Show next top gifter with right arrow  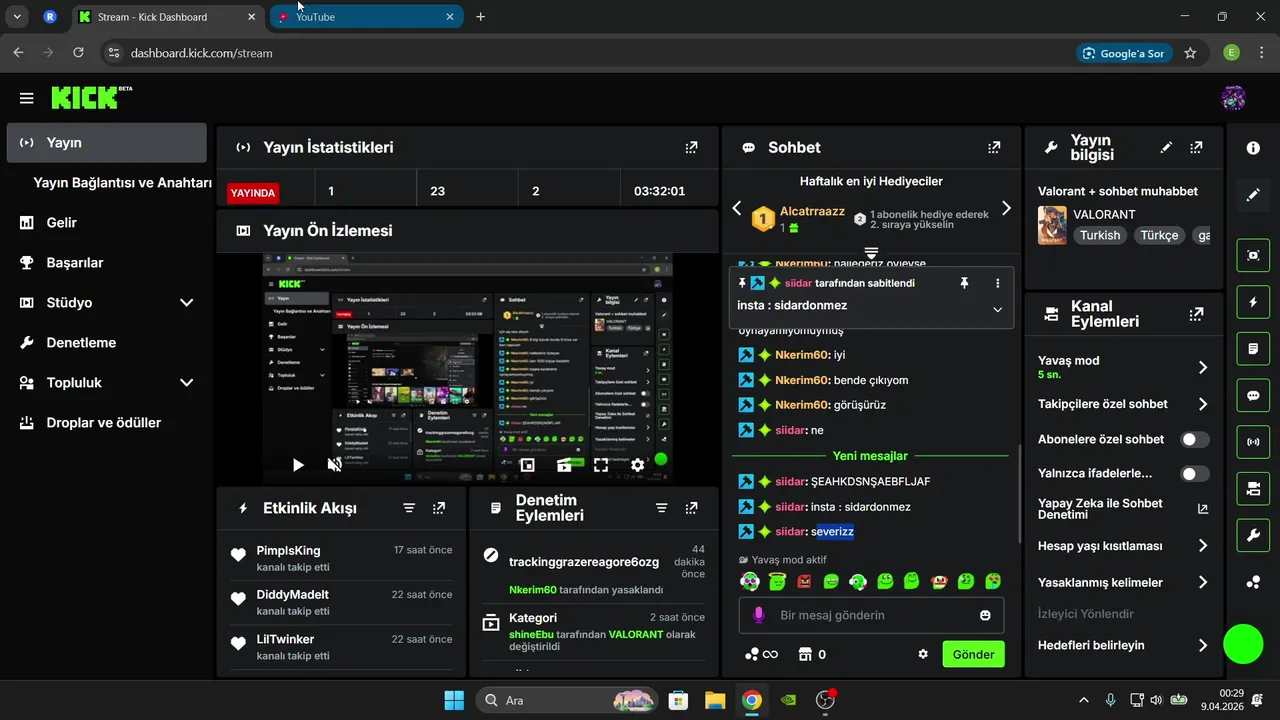[x=1006, y=208]
